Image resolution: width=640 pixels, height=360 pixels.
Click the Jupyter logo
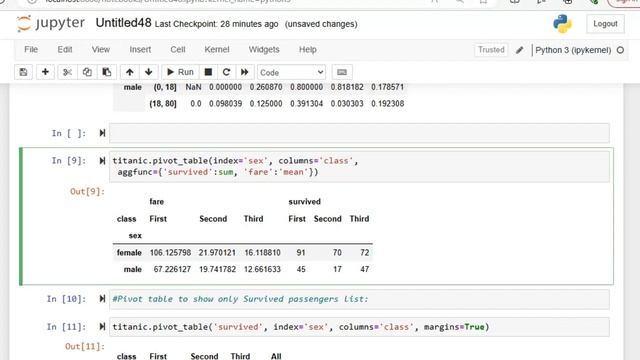[x=51, y=23]
